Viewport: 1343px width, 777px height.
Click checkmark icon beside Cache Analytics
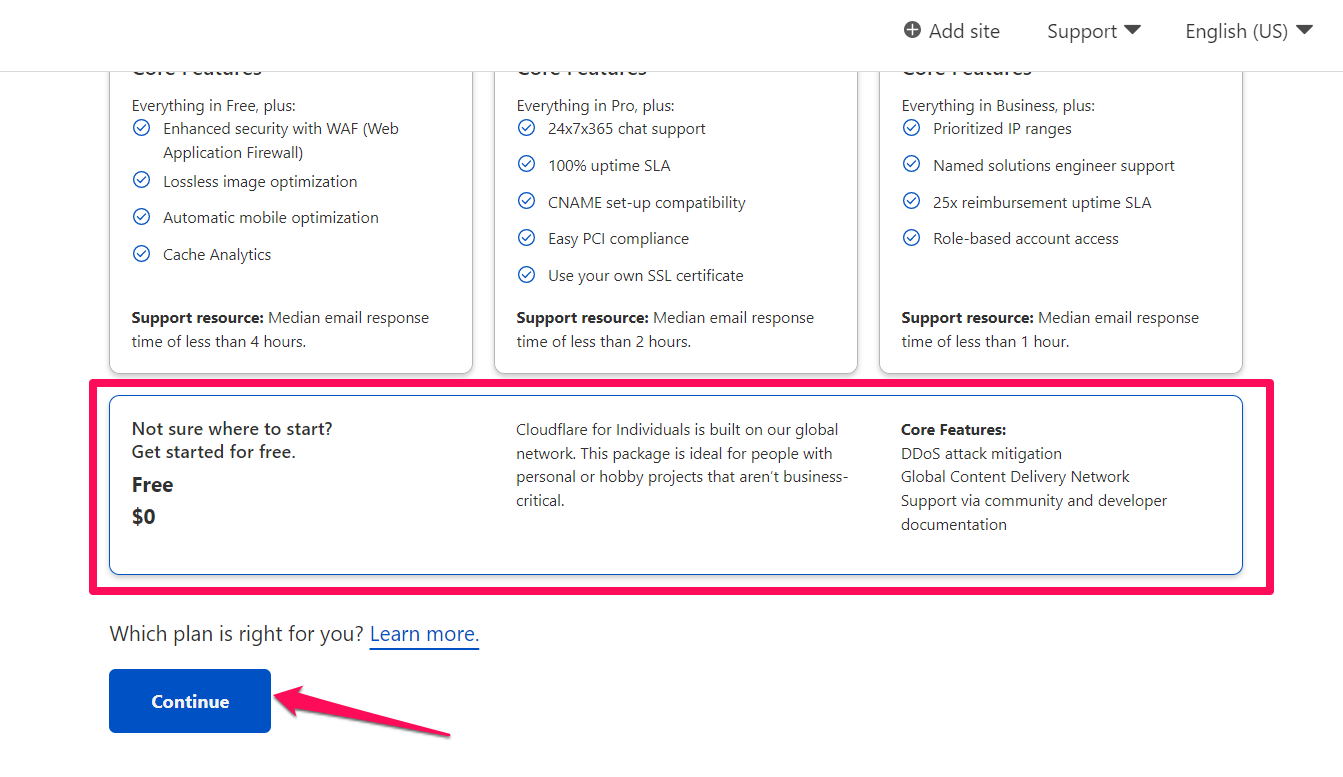(142, 253)
